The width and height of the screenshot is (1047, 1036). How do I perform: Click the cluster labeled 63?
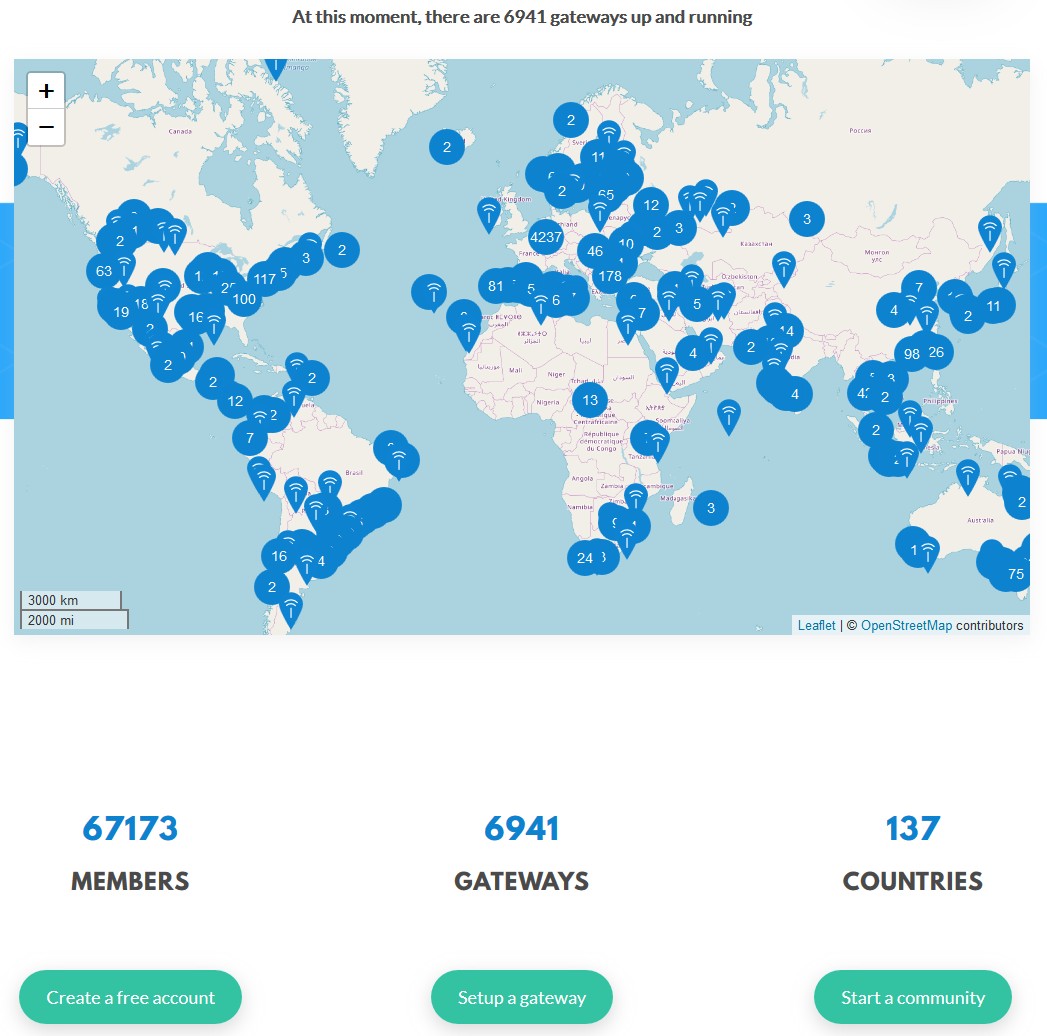[x=104, y=271]
